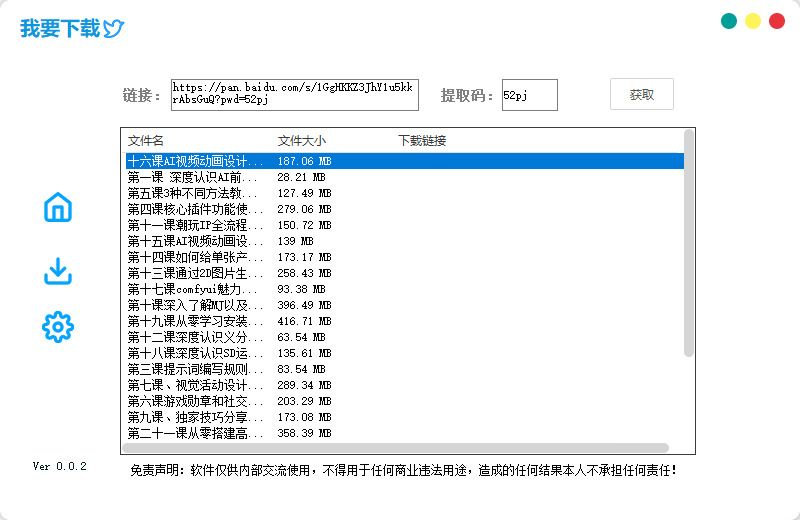Screen dimensions: 800x520
Task: Sort by the 文件名 column header
Action: (x=146, y=141)
